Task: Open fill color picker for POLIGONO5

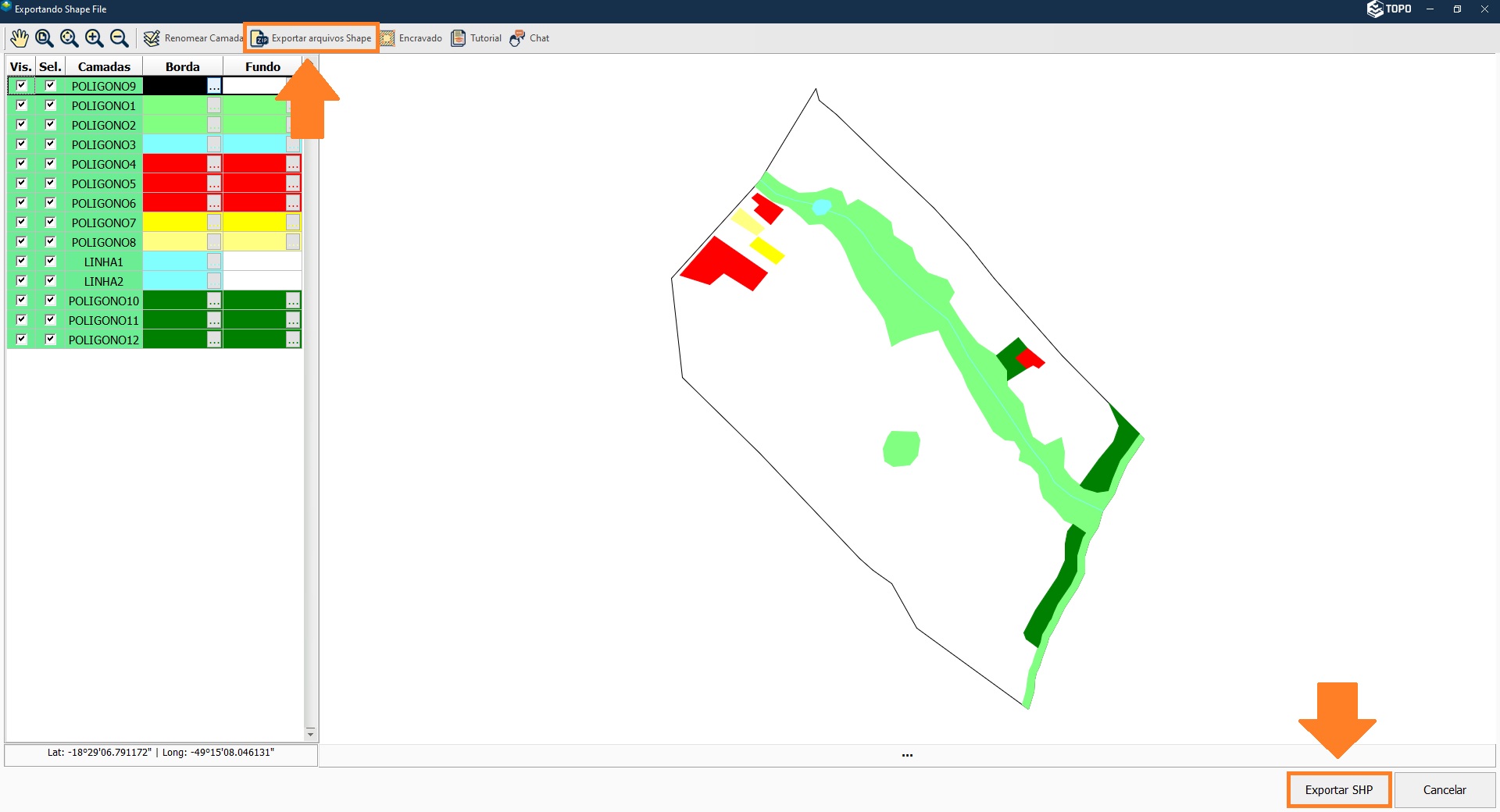Action: (x=292, y=183)
